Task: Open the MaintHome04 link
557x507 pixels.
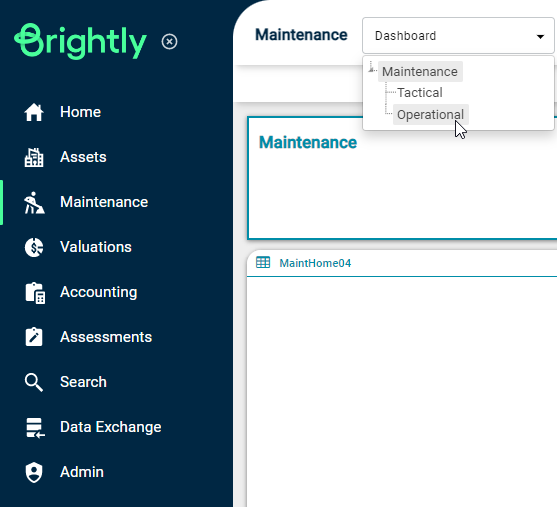Action: (x=315, y=263)
